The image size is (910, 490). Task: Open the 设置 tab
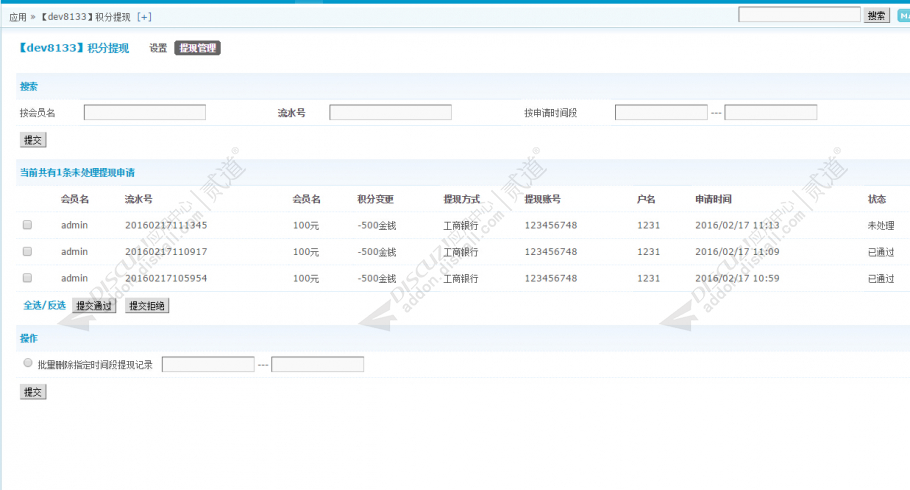coord(158,48)
